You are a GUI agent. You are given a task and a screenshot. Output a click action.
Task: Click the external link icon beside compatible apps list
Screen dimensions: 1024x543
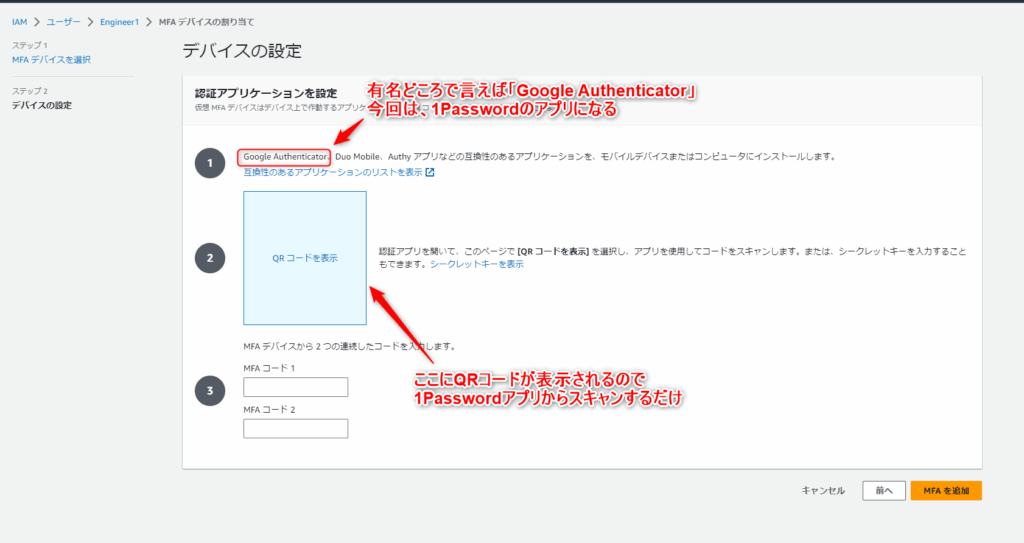tap(430, 173)
